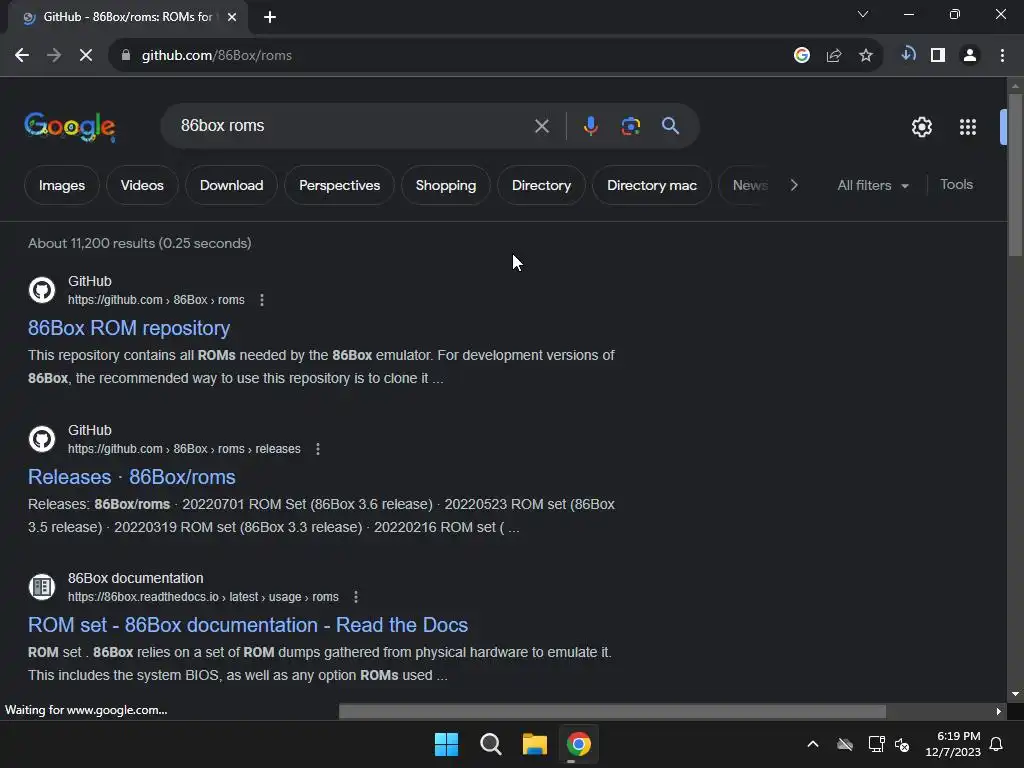Clear the search box with the X icon
Viewport: 1024px width, 768px height.
541,126
